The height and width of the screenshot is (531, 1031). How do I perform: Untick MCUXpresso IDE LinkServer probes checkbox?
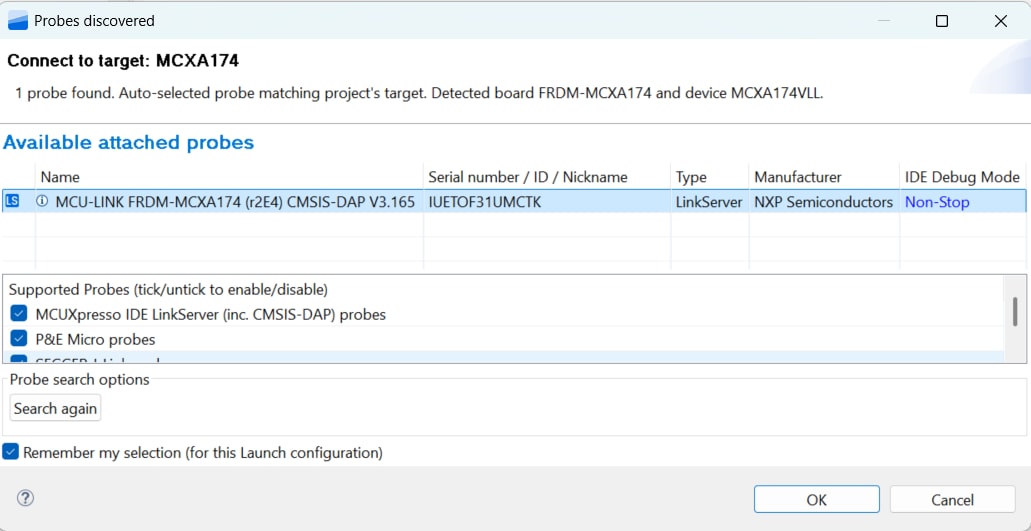click(19, 314)
